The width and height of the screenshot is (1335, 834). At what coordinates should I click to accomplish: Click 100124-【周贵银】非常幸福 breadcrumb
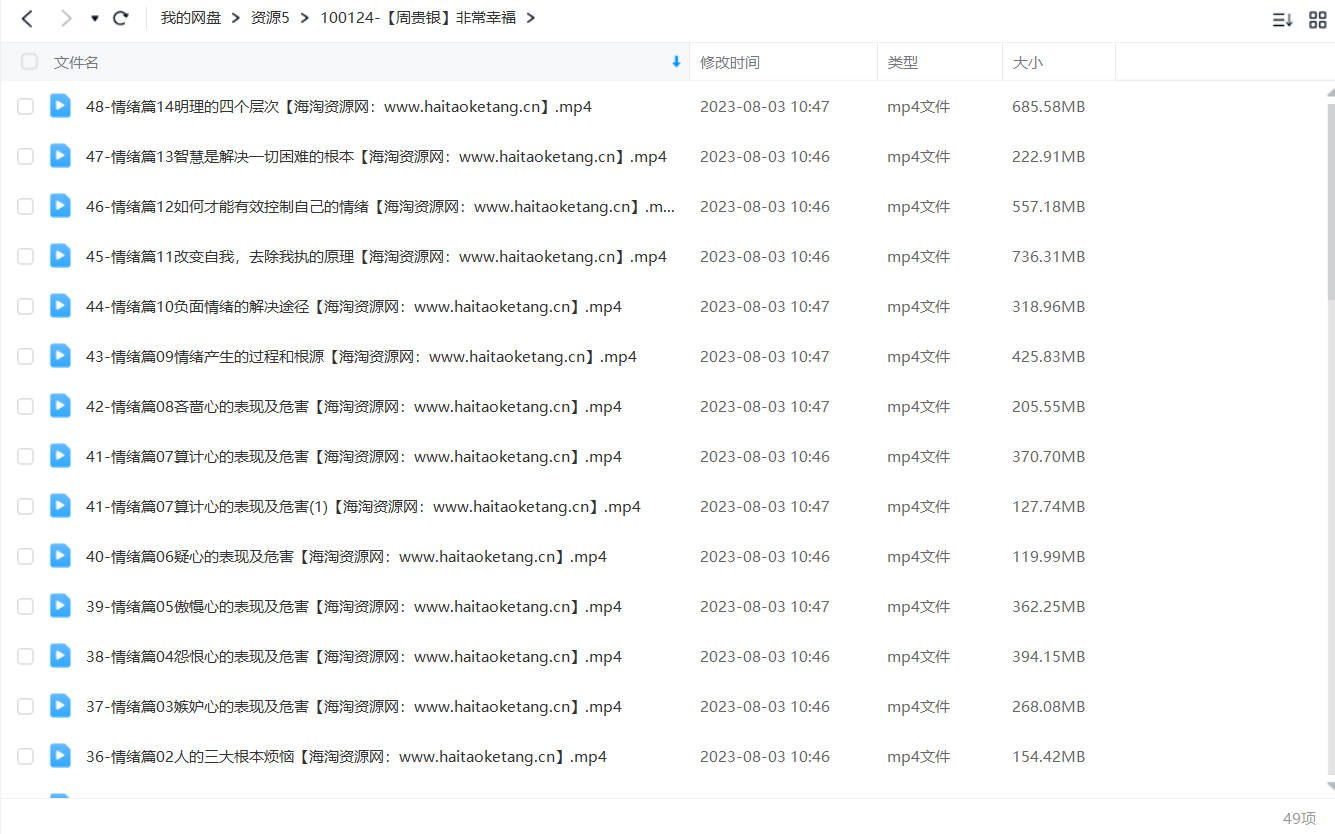pyautogui.click(x=418, y=17)
